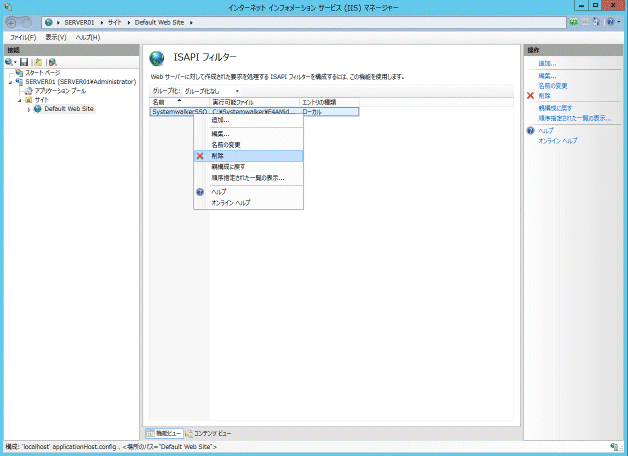Click 名前の変更 link in the actions pane
The width and height of the screenshot is (628, 456).
tap(553, 86)
